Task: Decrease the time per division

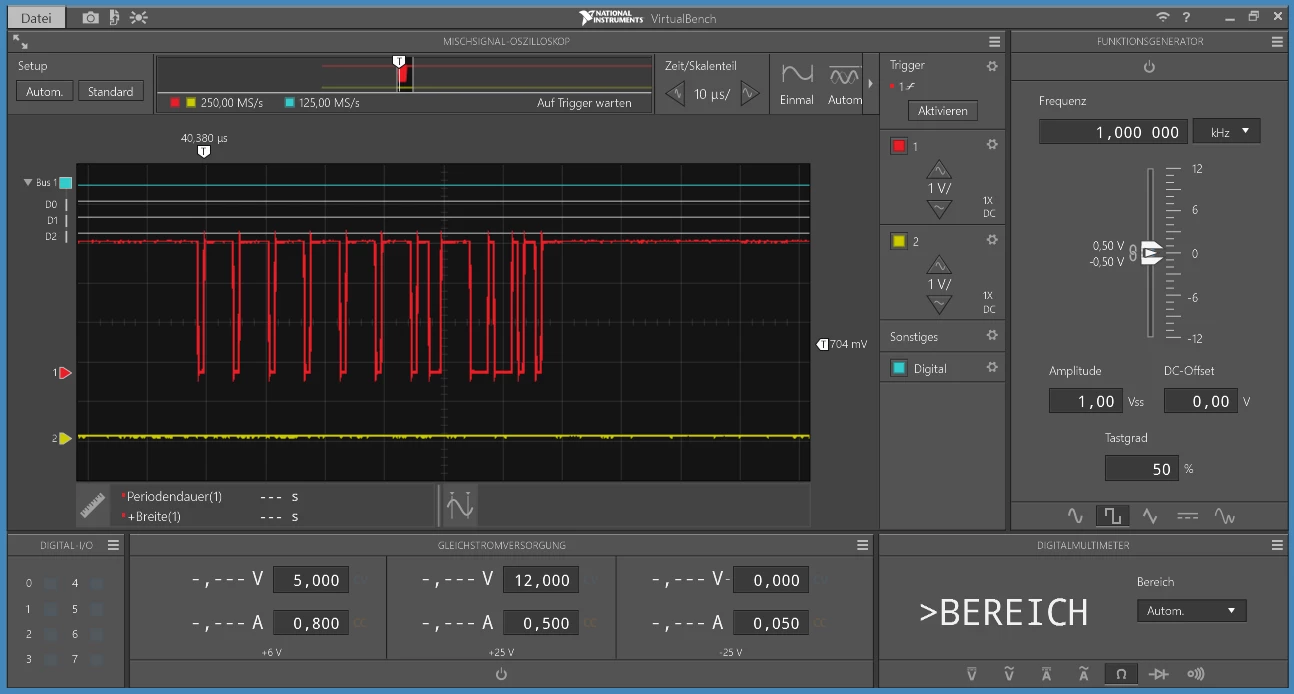Action: pos(675,95)
